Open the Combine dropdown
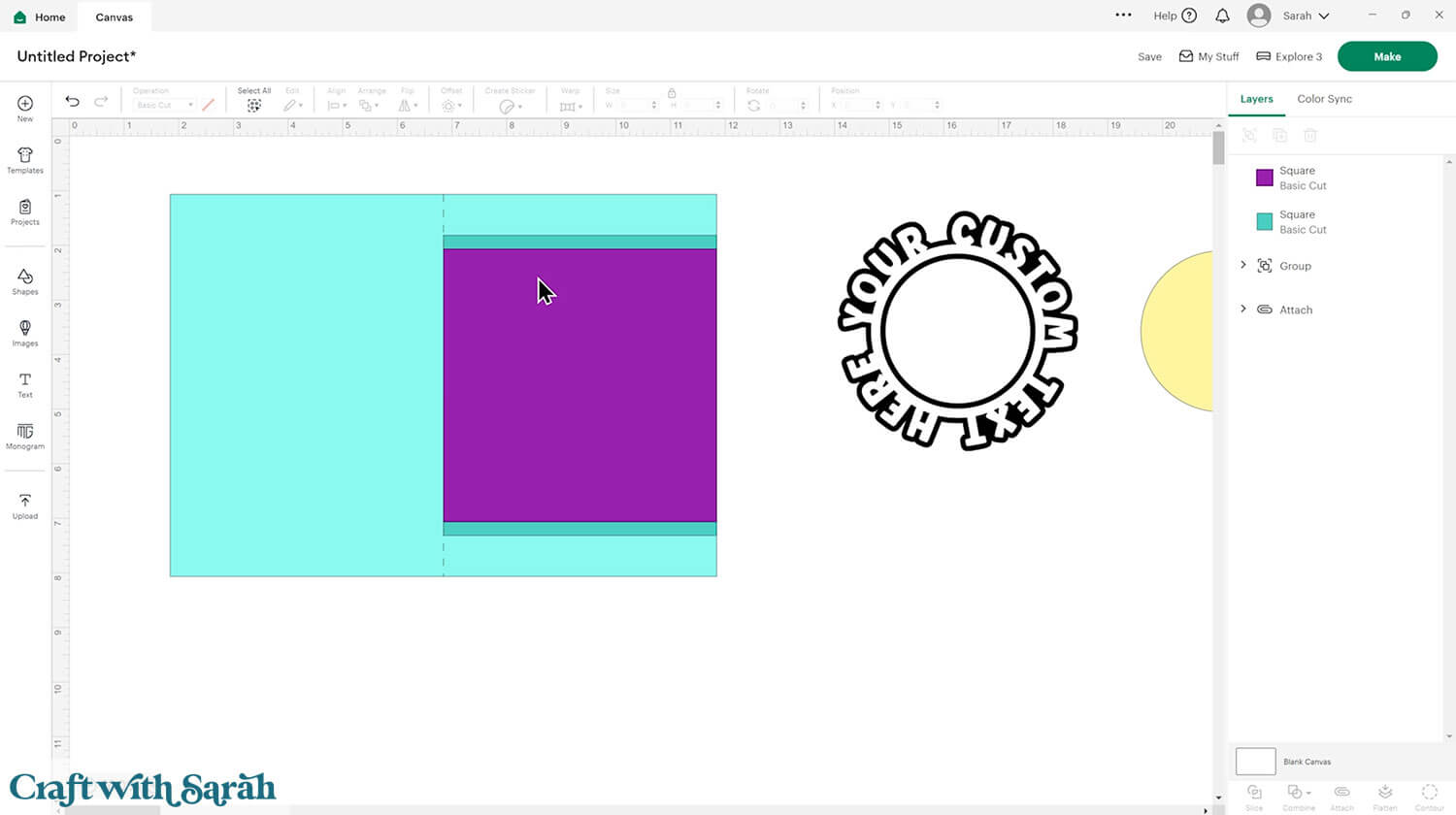 [1298, 797]
